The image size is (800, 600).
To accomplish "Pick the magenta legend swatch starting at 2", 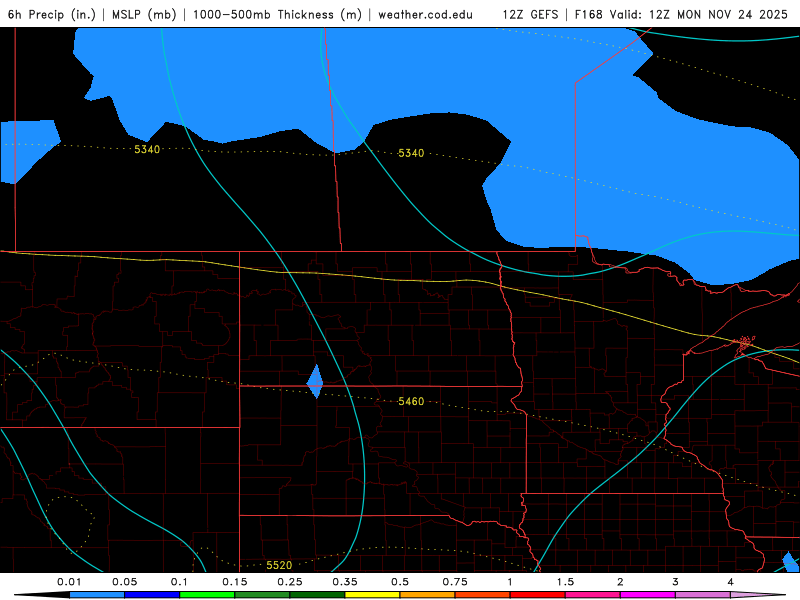I will (648, 595).
